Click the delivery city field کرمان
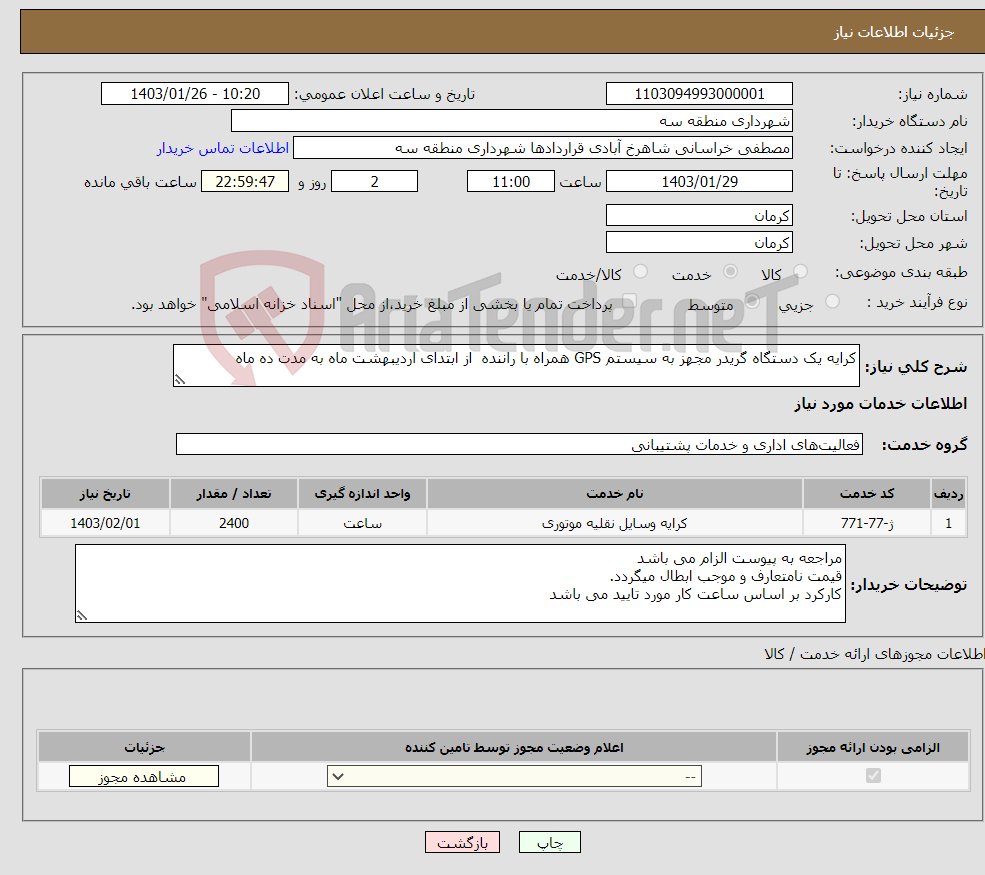 point(699,242)
